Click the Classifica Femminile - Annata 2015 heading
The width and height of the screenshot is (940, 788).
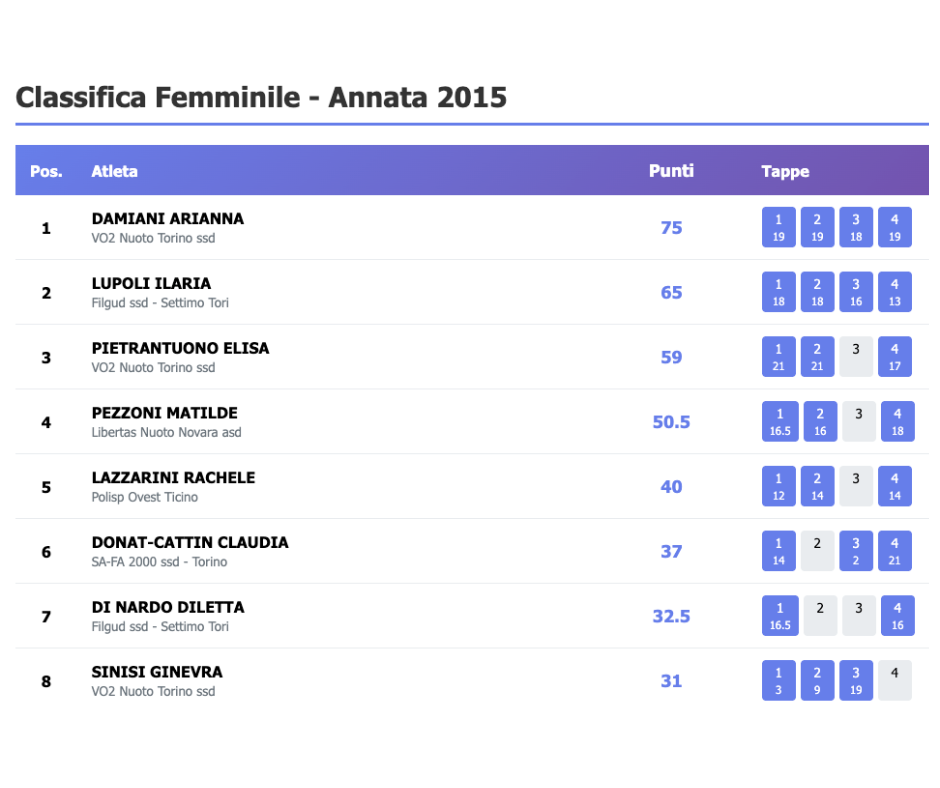point(261,97)
